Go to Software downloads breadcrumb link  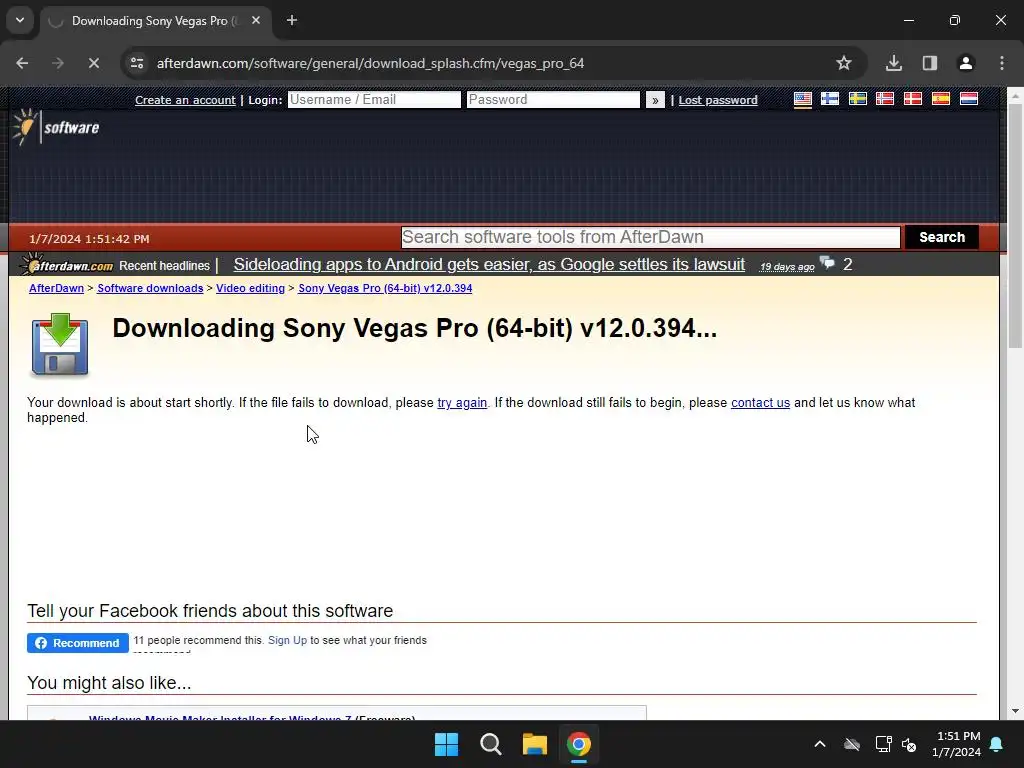pyautogui.click(x=150, y=288)
